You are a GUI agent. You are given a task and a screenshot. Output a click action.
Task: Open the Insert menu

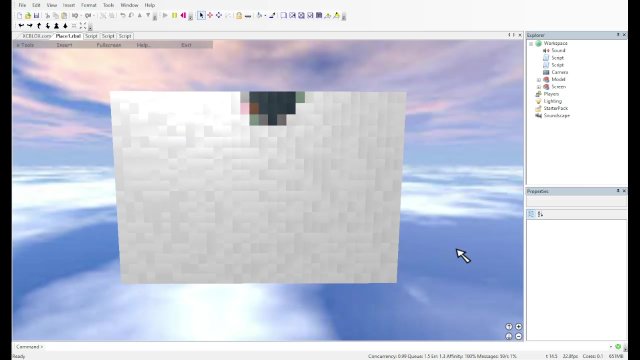(69, 5)
